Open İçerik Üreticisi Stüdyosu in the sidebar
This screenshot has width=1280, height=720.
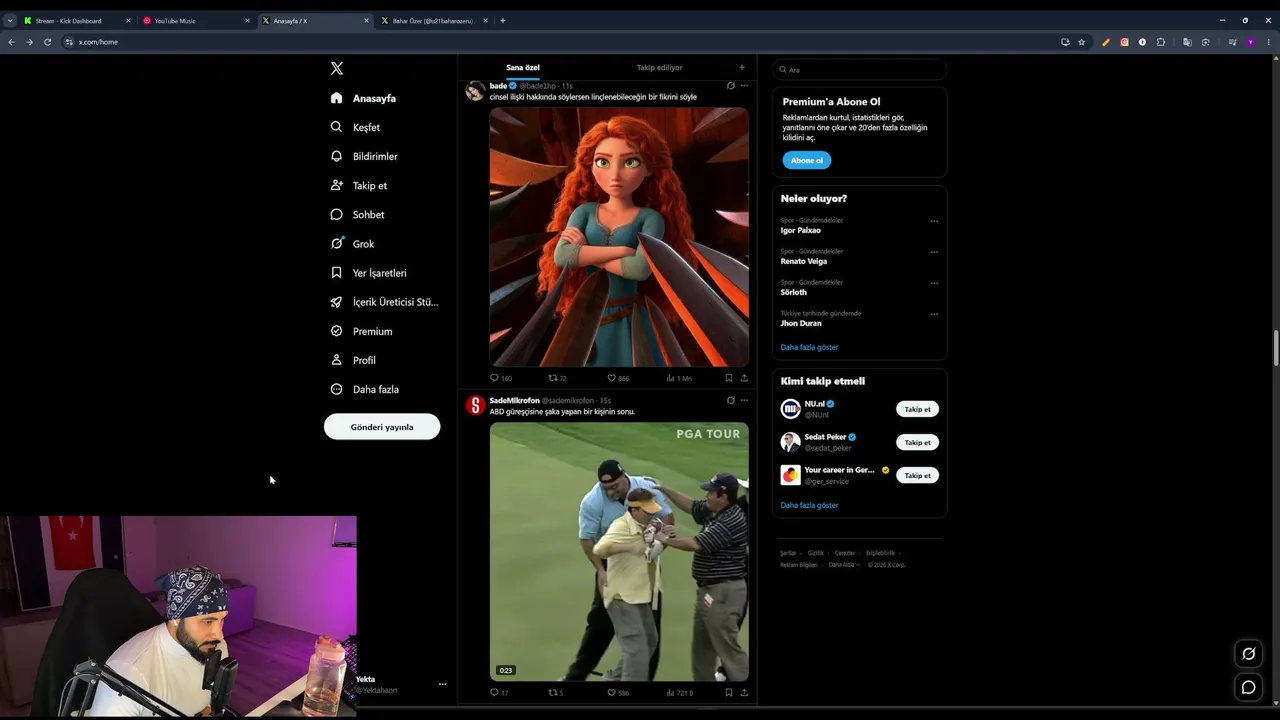[385, 302]
